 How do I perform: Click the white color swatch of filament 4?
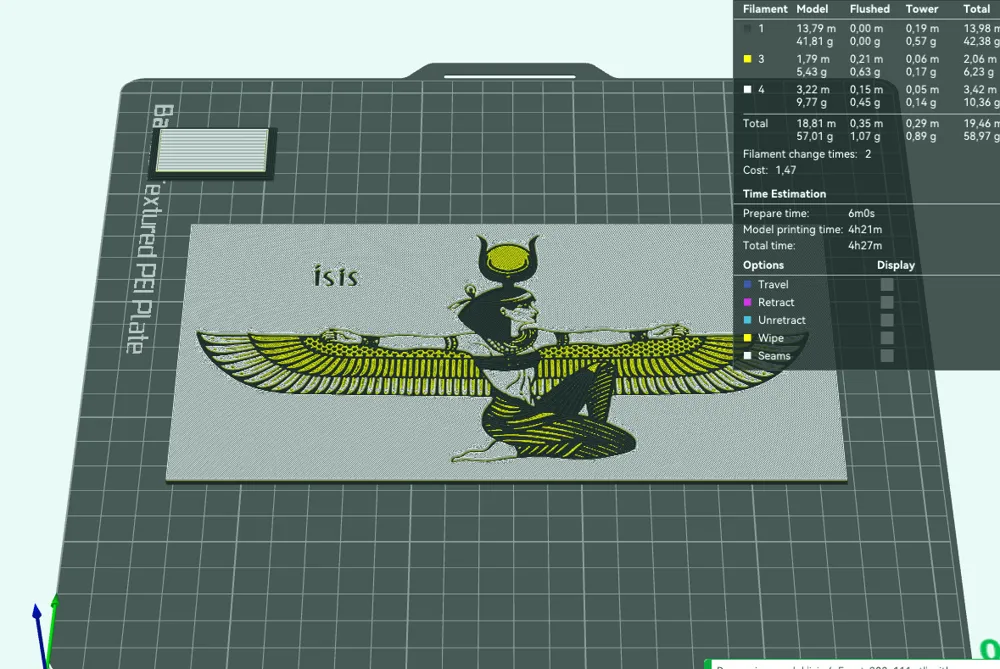coord(747,89)
